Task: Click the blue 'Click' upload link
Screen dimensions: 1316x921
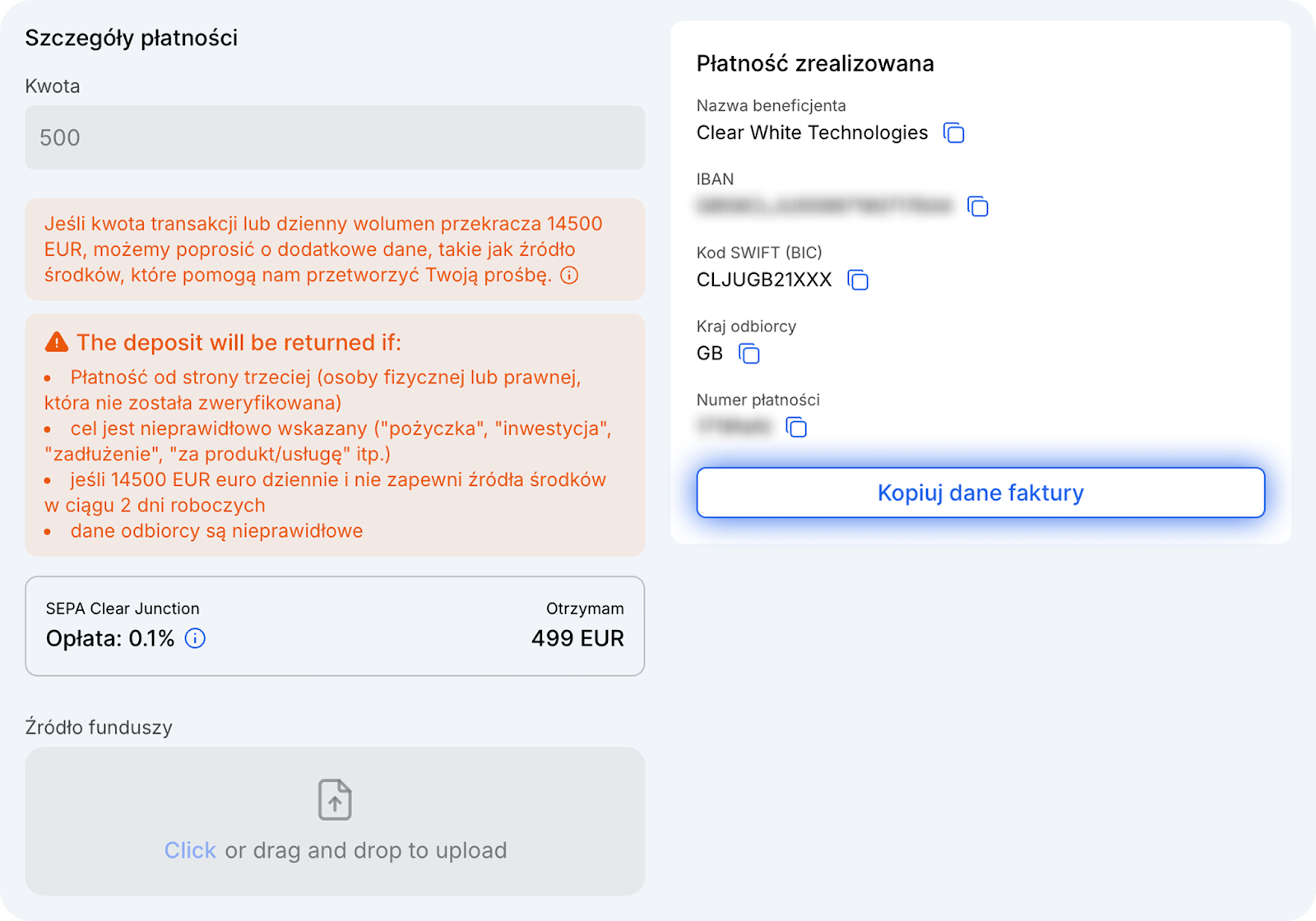Action: point(190,850)
